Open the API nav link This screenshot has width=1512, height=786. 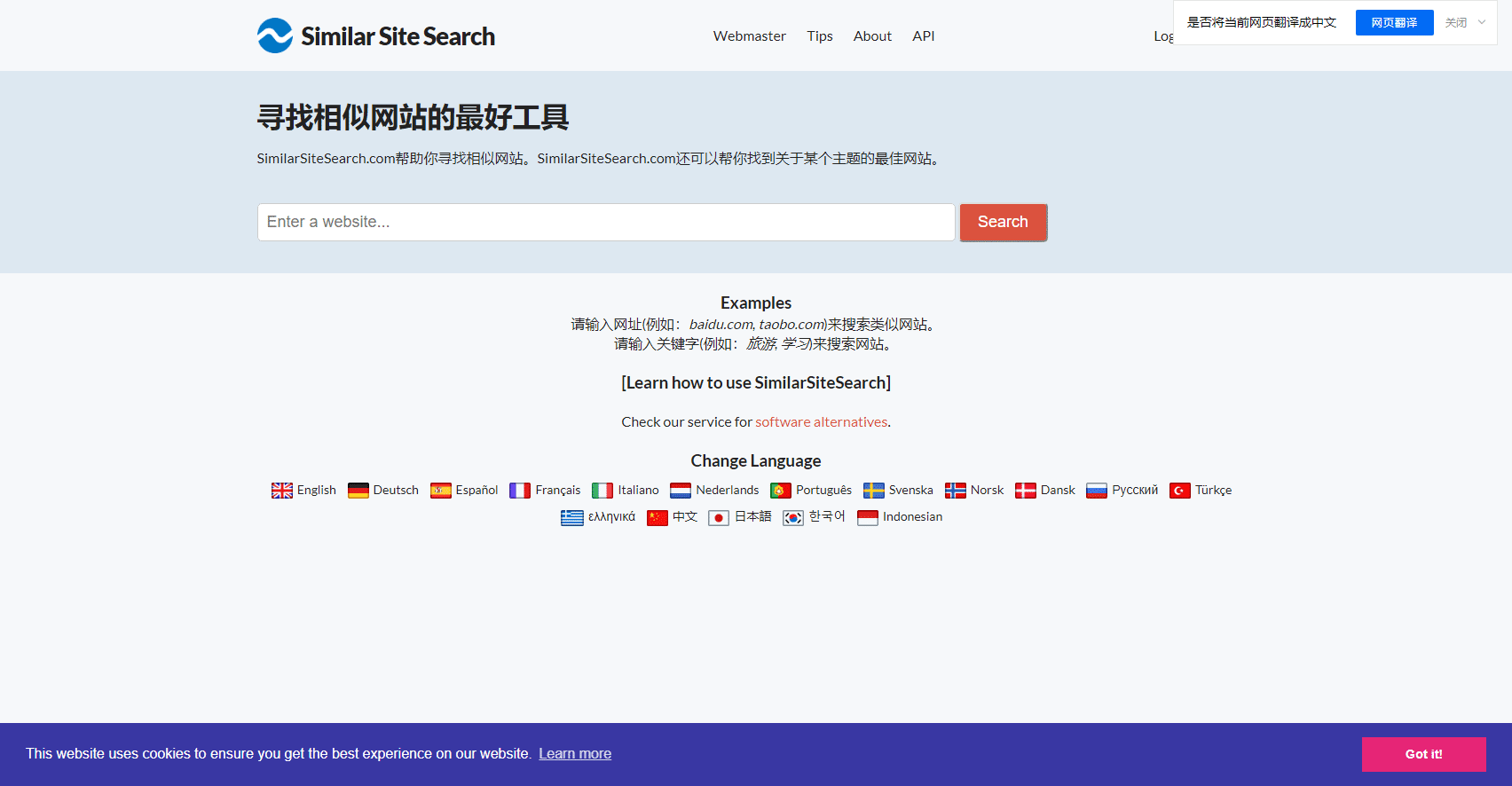[x=923, y=36]
